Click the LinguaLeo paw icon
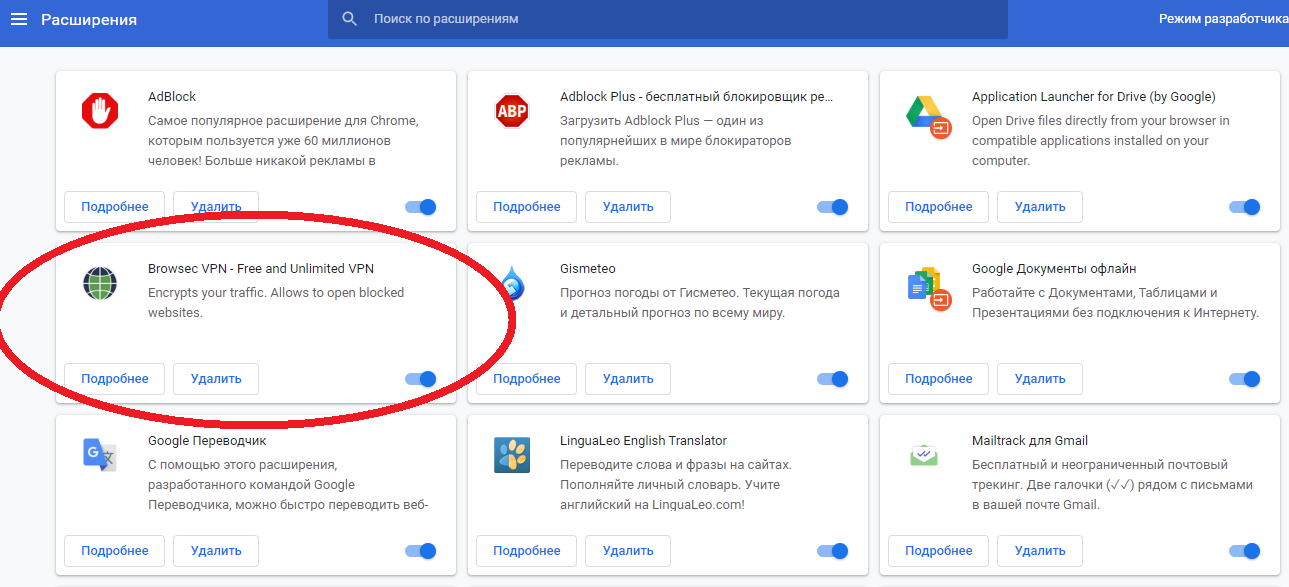This screenshot has width=1289, height=587. click(x=512, y=455)
